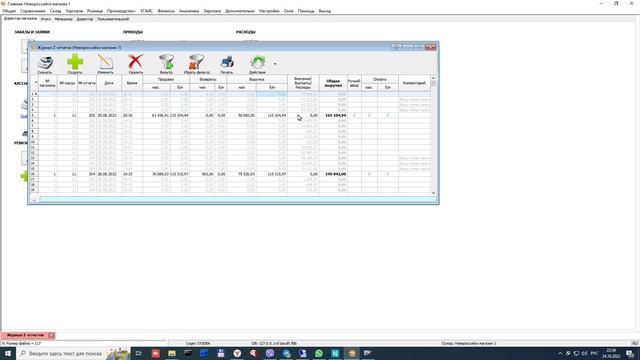Open the Общие menu
Image resolution: width=640 pixels, height=360 pixels.
9,11
